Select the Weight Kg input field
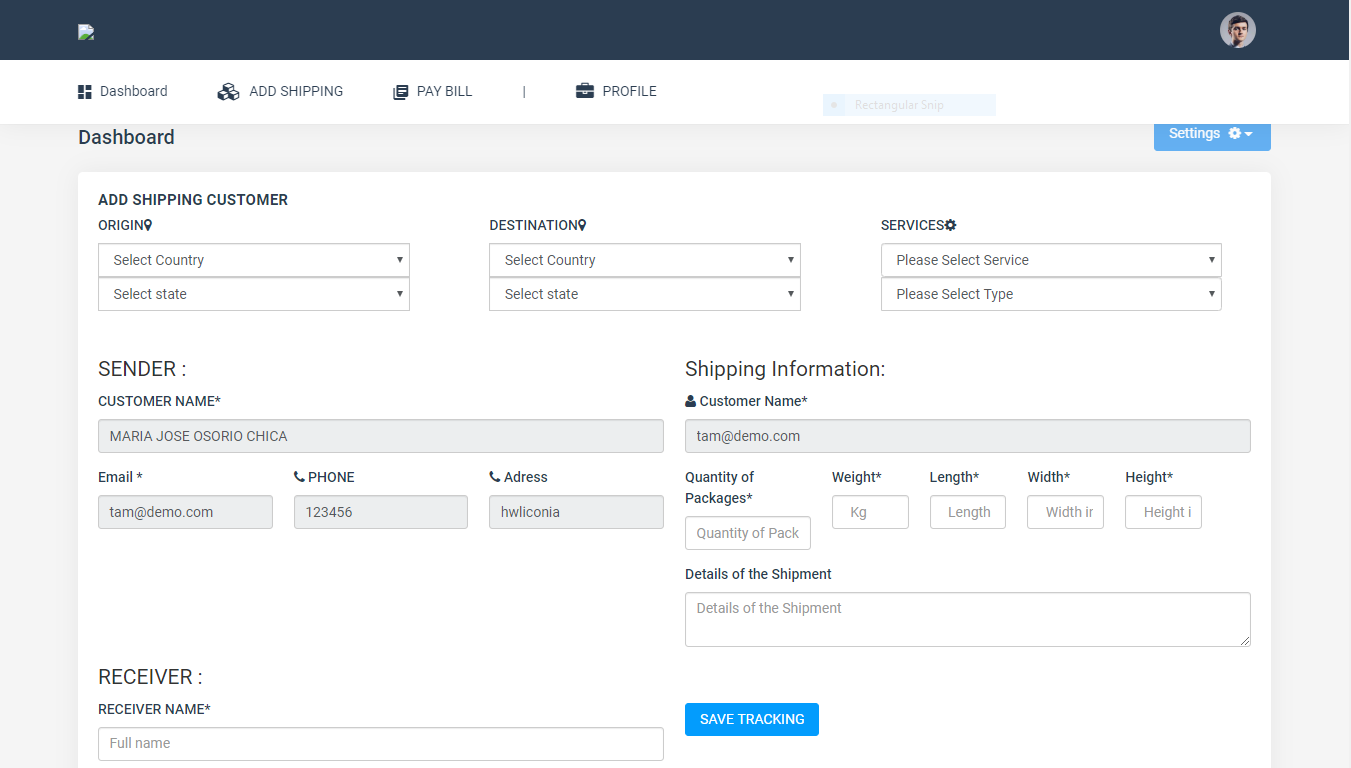The image size is (1351, 768). (x=870, y=512)
